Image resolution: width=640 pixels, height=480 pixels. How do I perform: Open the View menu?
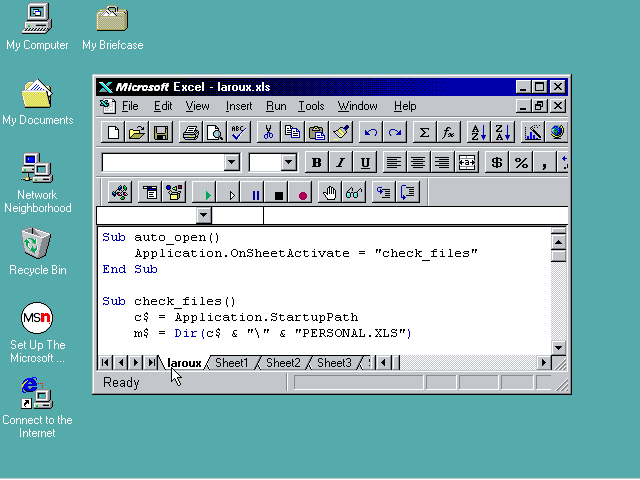point(198,106)
